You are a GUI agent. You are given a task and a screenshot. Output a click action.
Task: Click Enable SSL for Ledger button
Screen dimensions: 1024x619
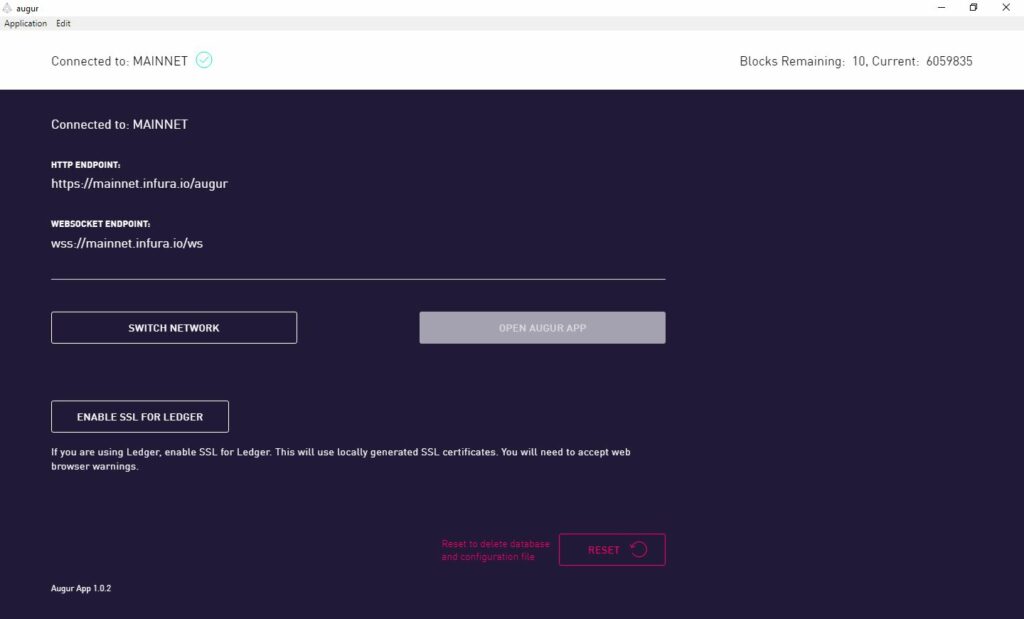(x=140, y=417)
